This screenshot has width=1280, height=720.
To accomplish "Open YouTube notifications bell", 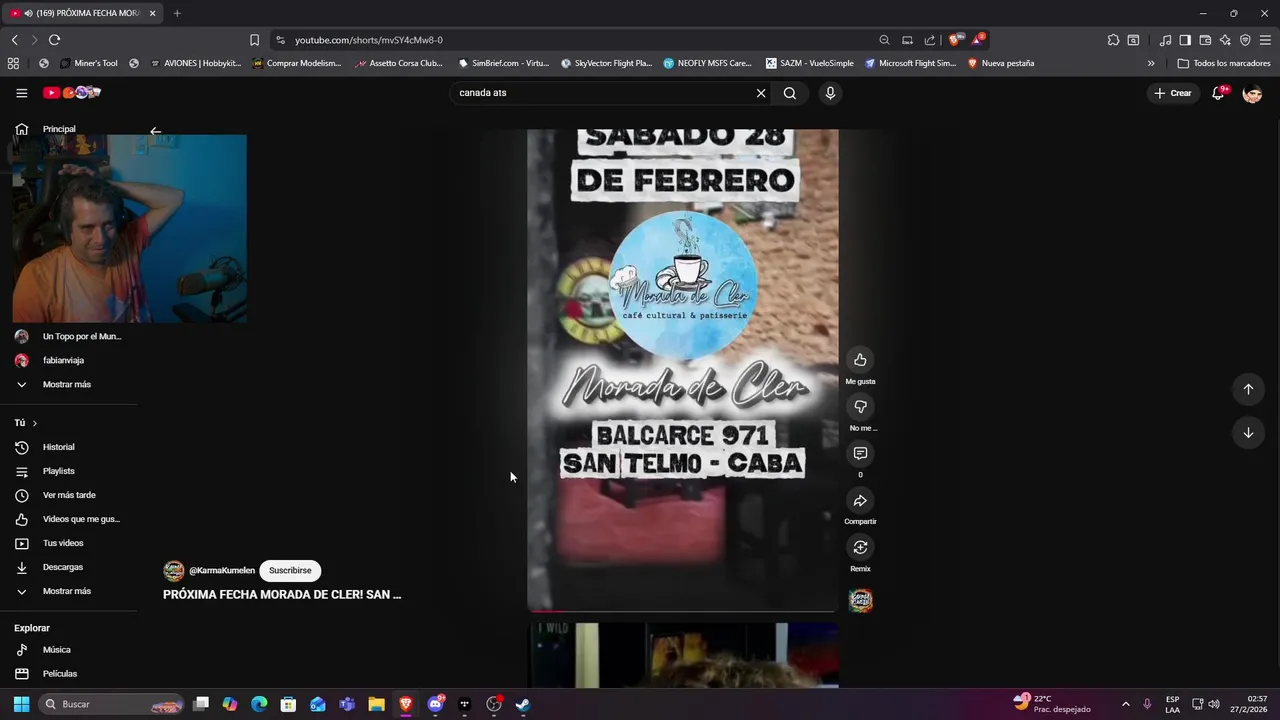I will pos(1218,93).
